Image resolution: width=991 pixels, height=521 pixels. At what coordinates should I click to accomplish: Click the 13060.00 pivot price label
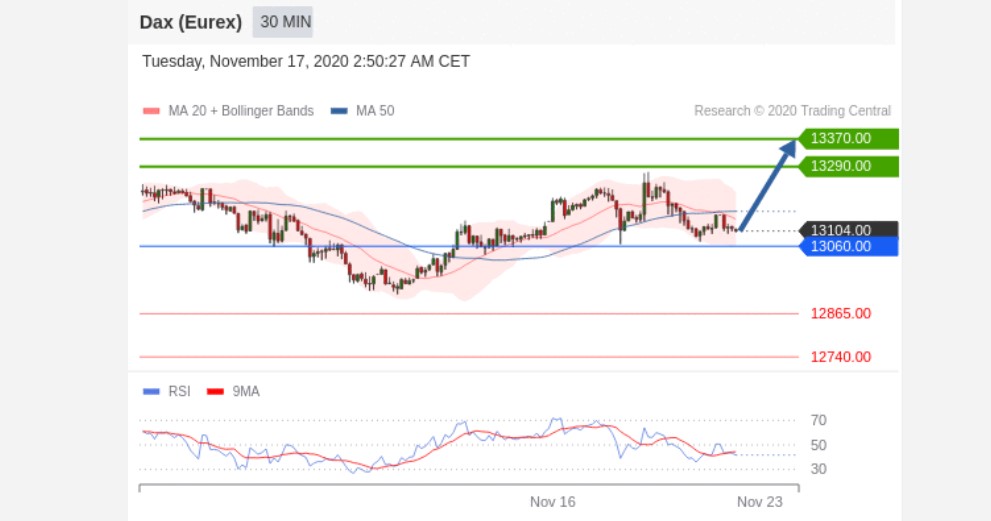(x=848, y=247)
